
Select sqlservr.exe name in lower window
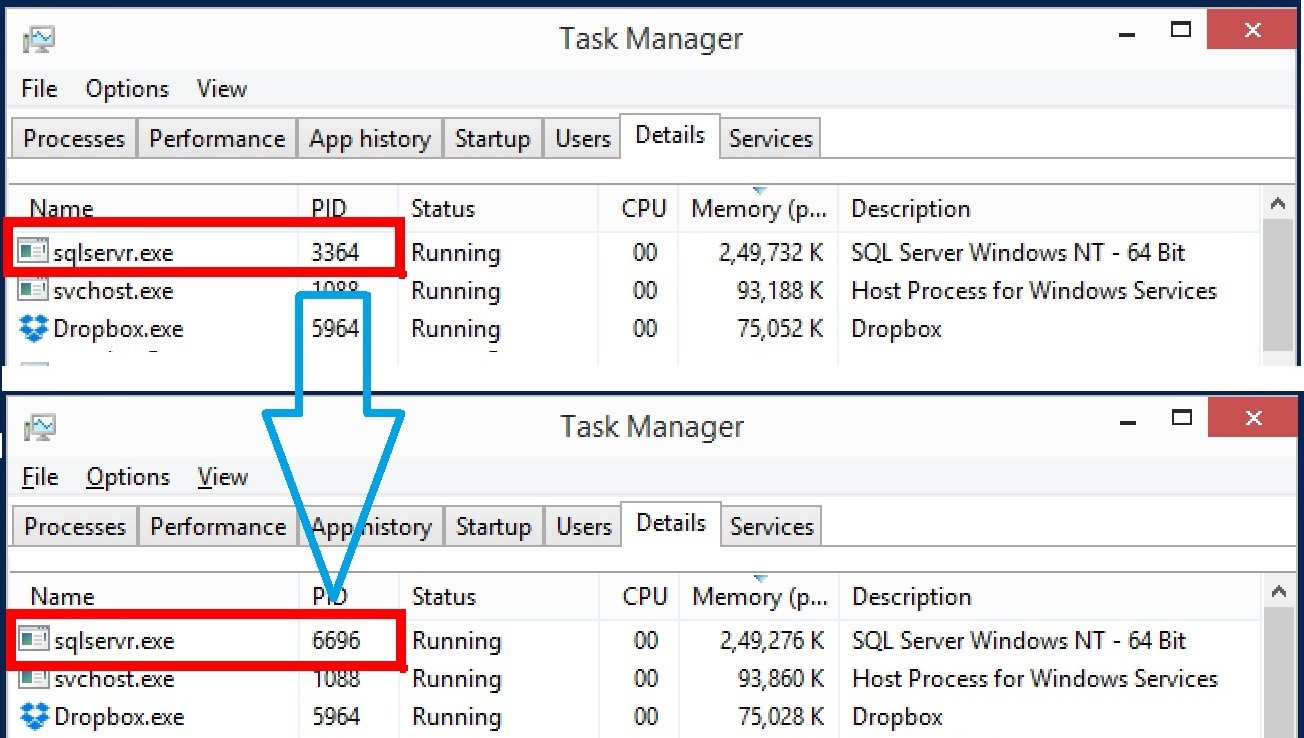114,641
